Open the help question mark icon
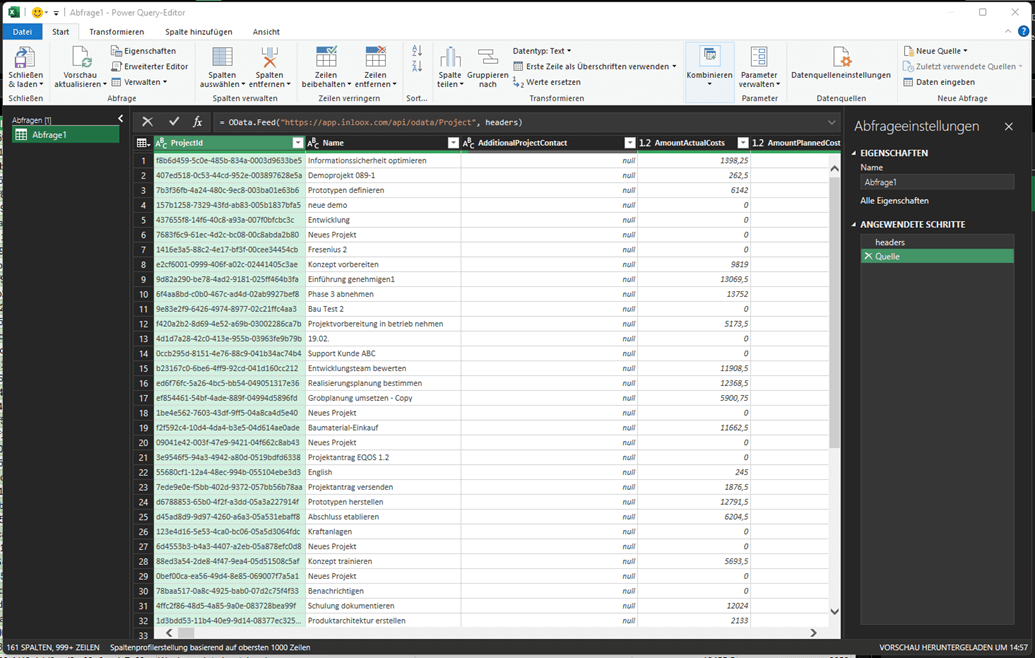This screenshot has width=1035, height=658. pos(1024,31)
